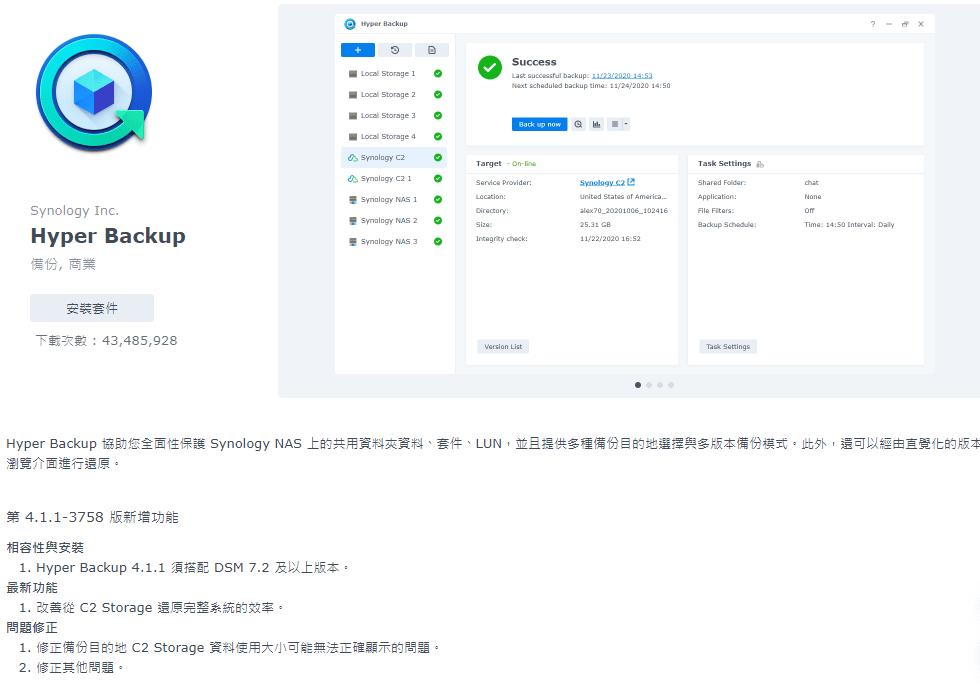Click the Local Storage 1 drive icon
This screenshot has height=695, width=980.
click(x=353, y=74)
